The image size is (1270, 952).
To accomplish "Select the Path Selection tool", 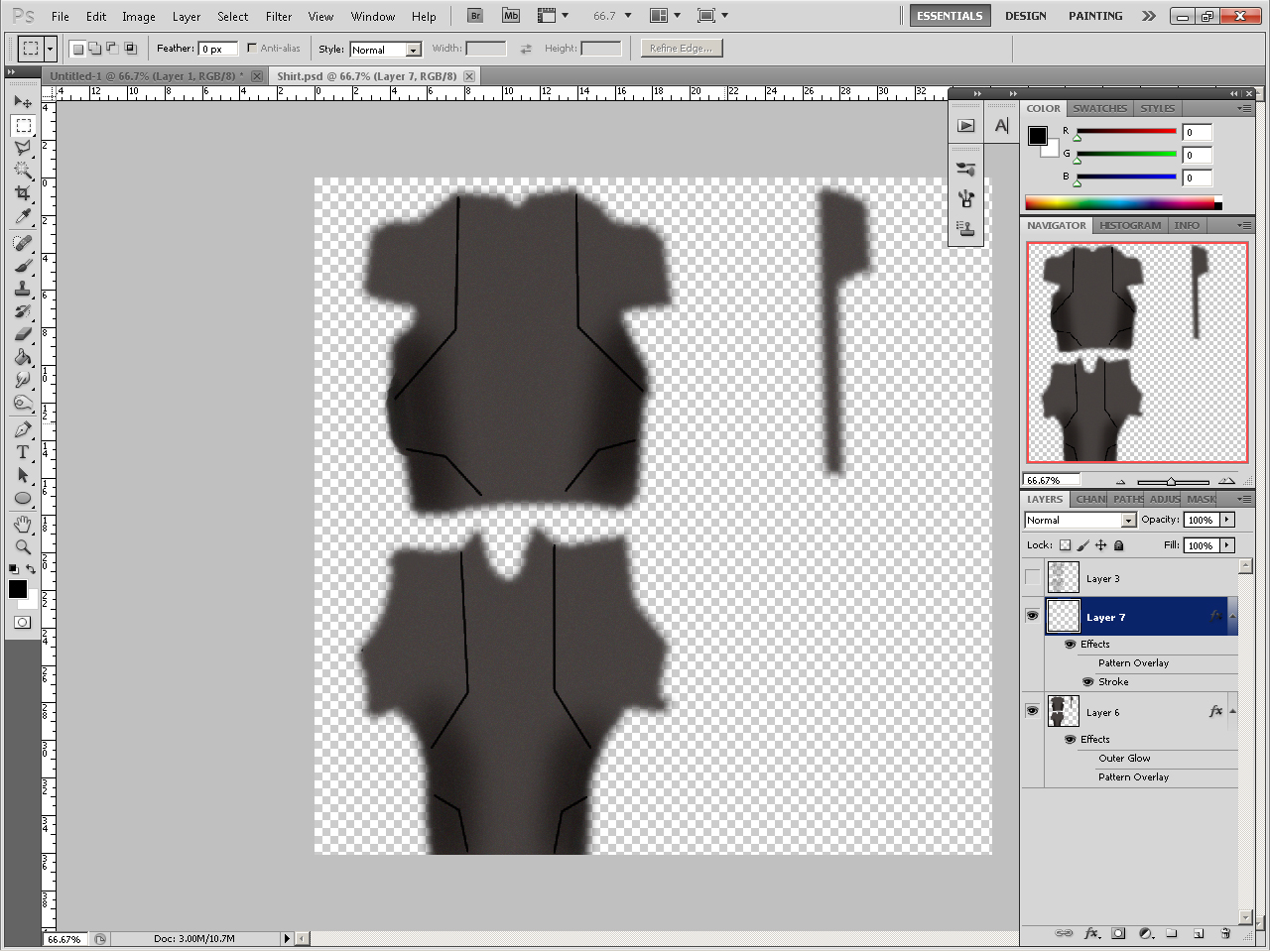I will click(23, 475).
